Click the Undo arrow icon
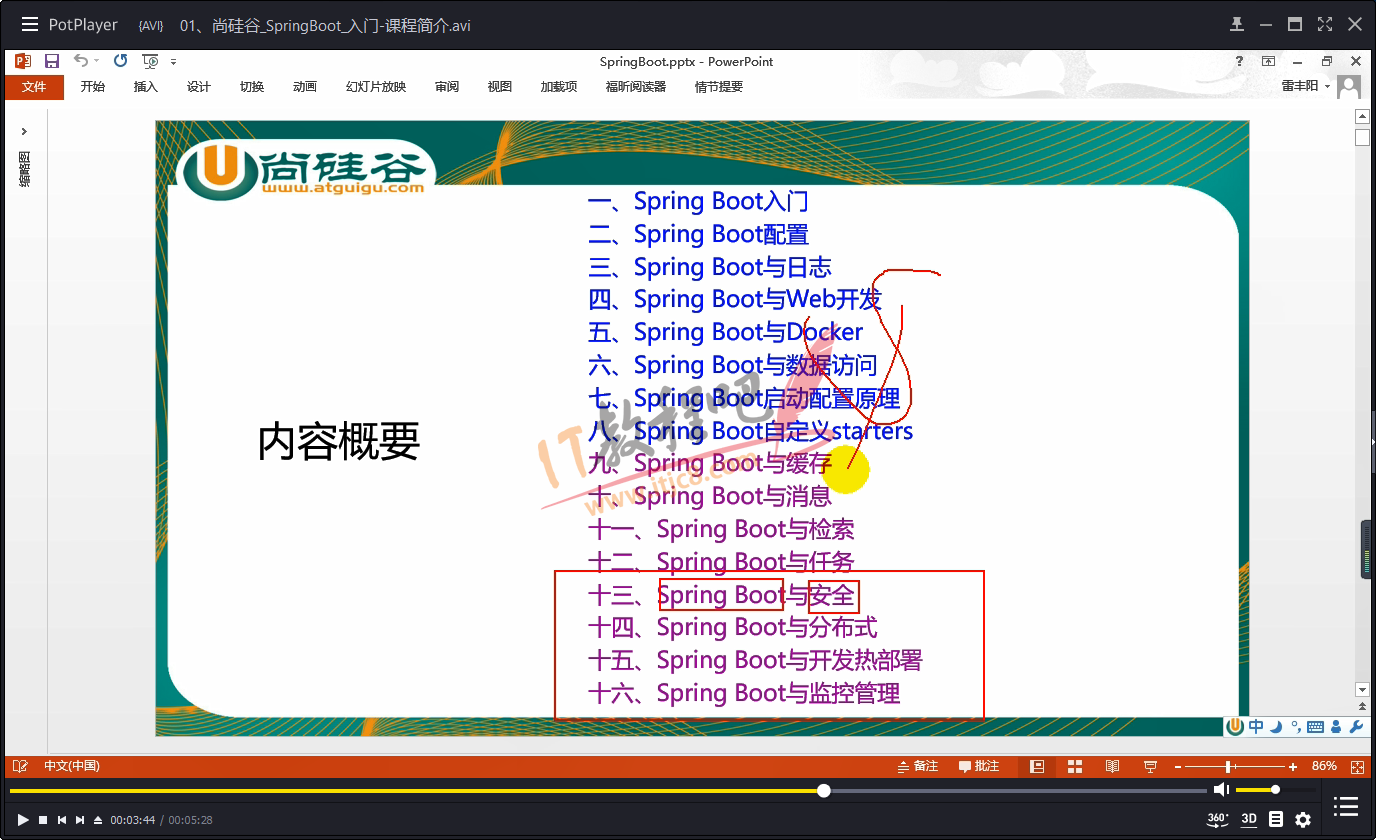 tap(81, 61)
